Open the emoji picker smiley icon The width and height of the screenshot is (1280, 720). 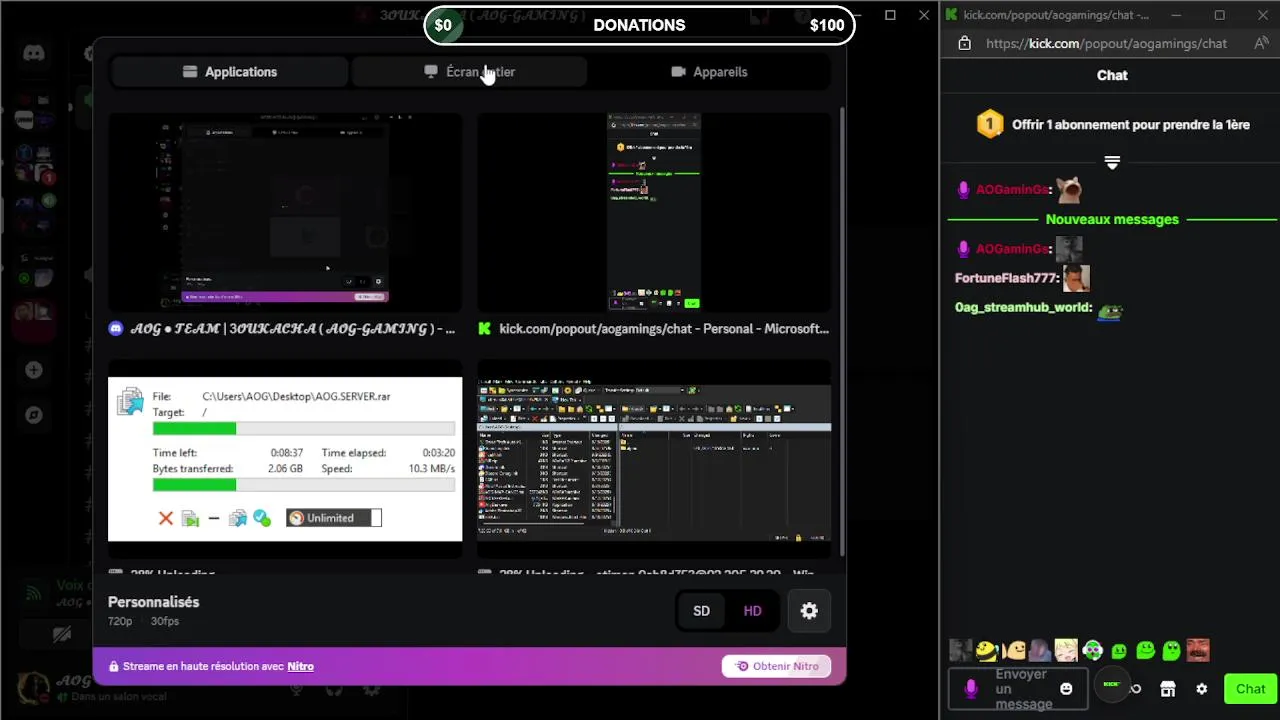click(1066, 689)
